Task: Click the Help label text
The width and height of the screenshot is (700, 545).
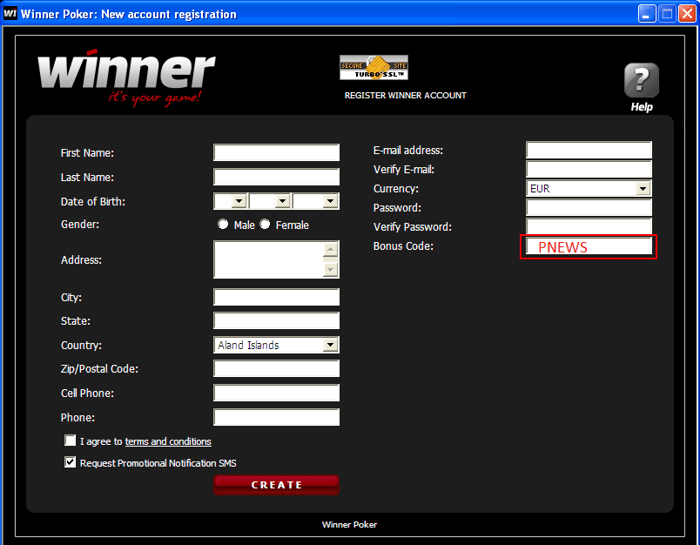Action: pyautogui.click(x=642, y=107)
